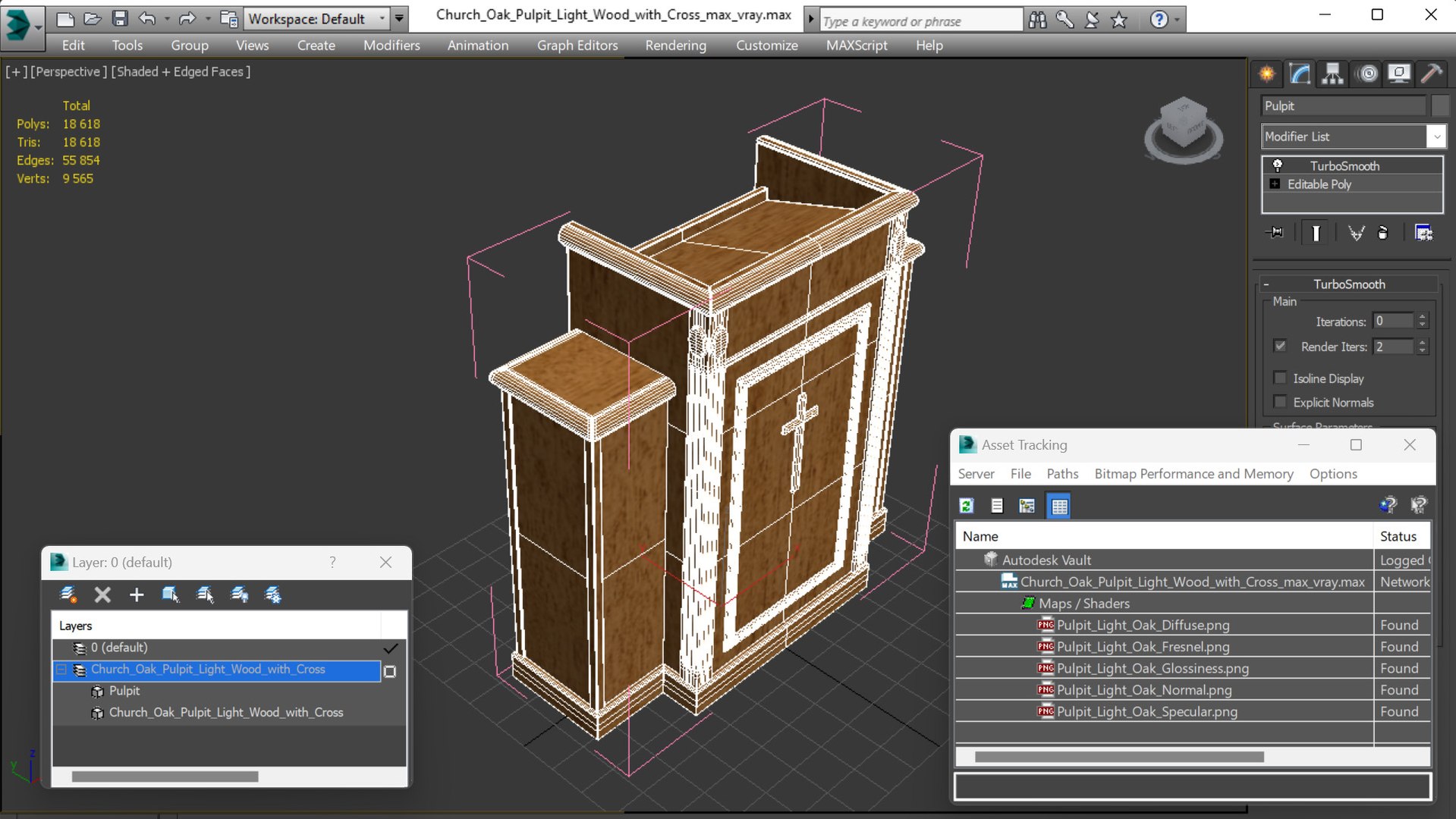Add selection to layer plus icon

pyautogui.click(x=137, y=595)
